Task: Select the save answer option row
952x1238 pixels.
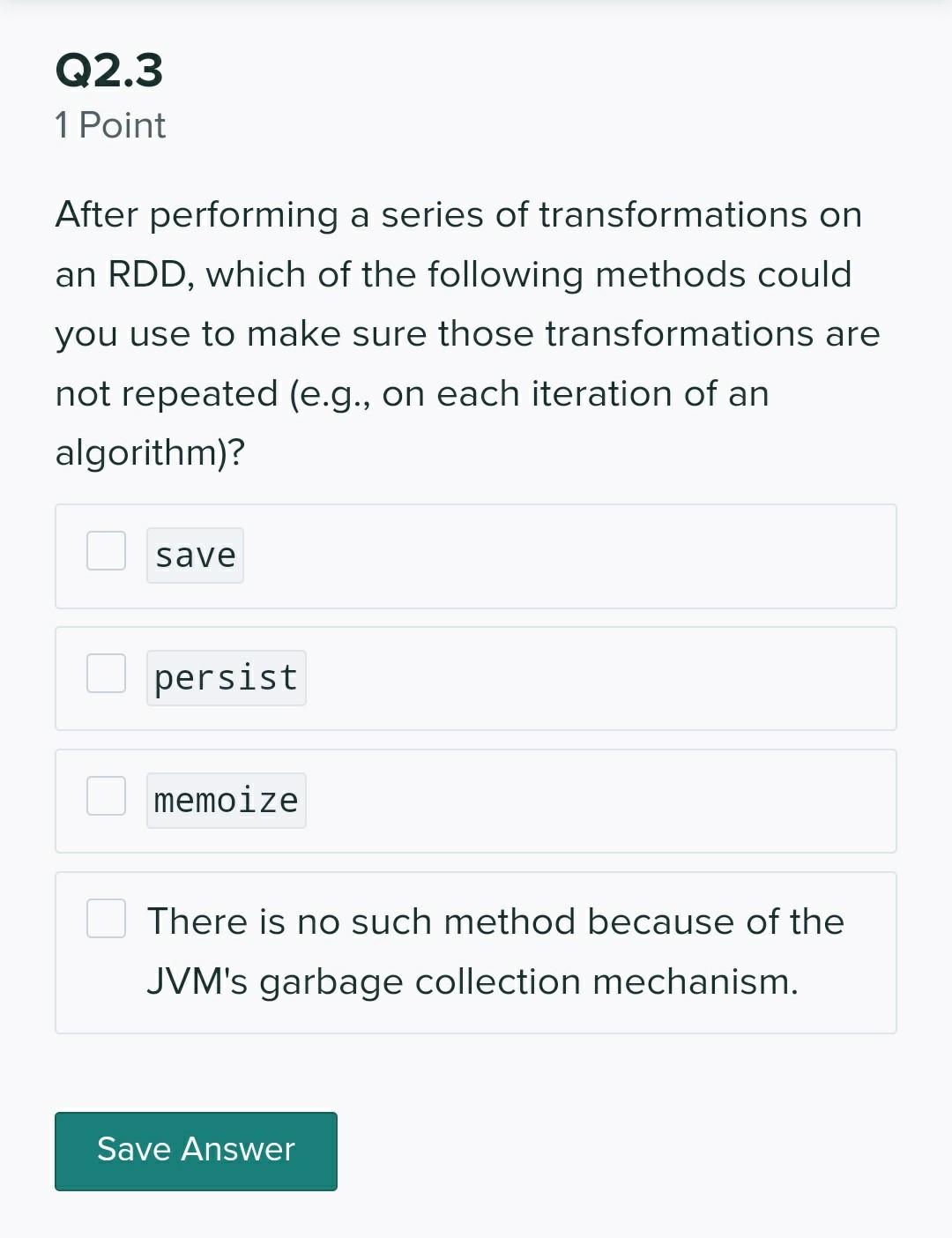Action: (x=476, y=556)
